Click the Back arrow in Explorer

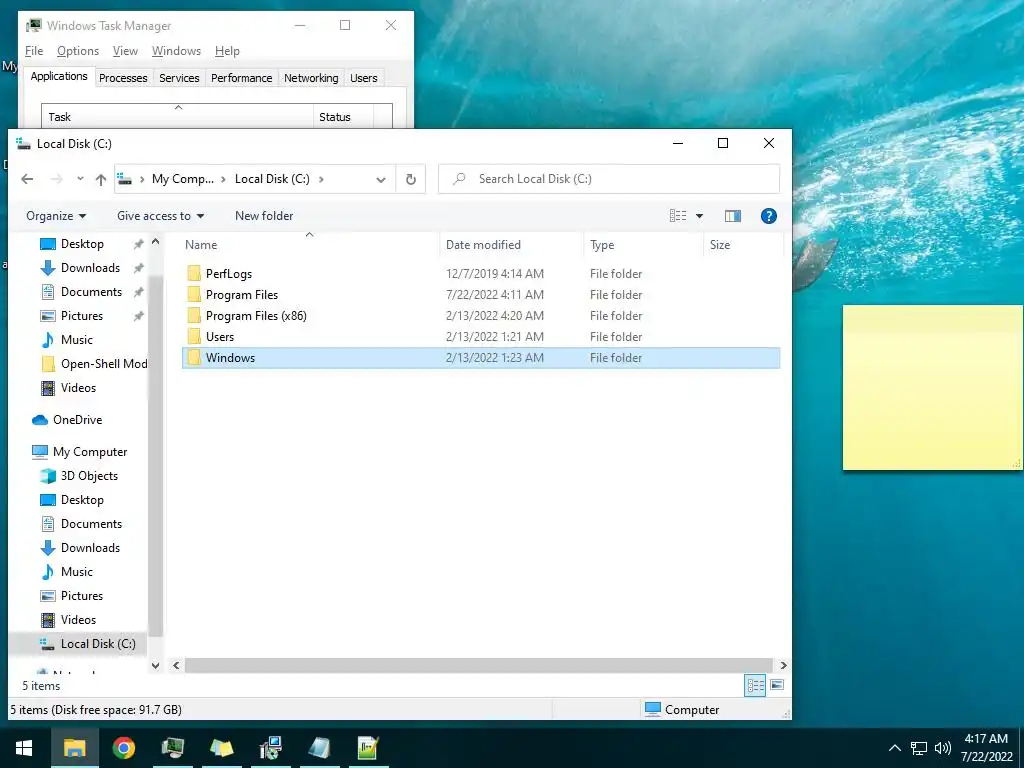click(27, 179)
